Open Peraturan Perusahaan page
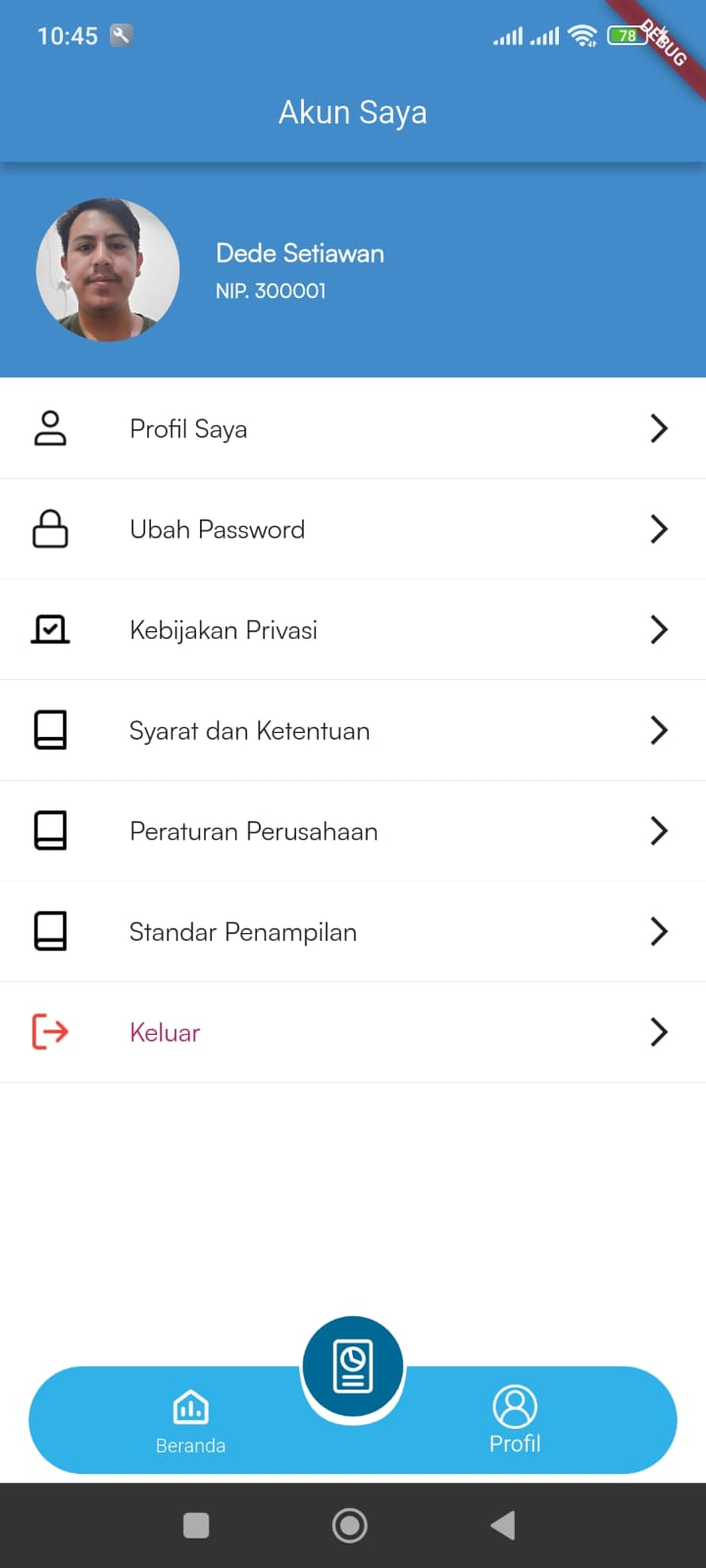Image resolution: width=706 pixels, height=1568 pixels. (x=253, y=832)
